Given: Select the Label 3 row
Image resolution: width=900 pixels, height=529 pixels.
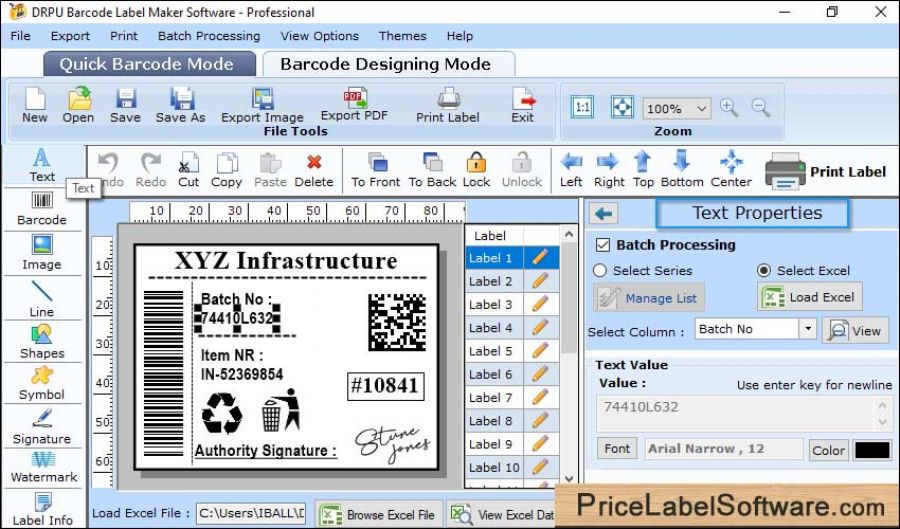Looking at the screenshot, I should (x=512, y=304).
